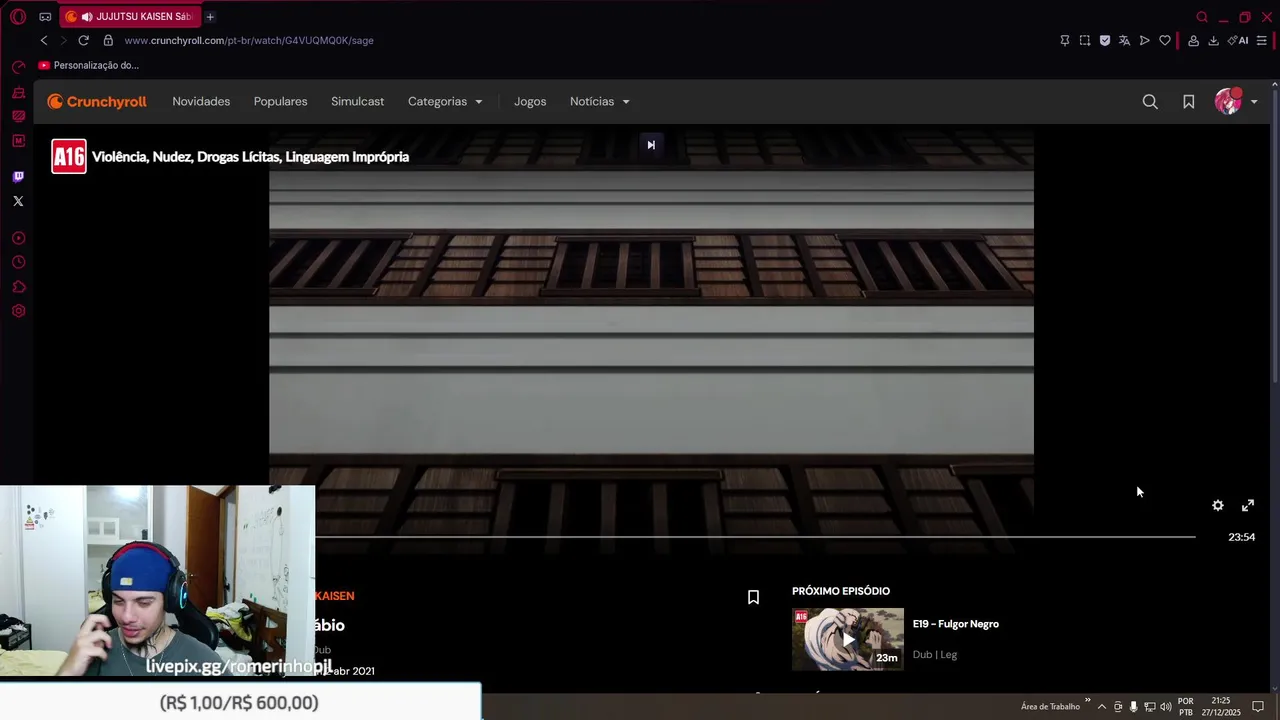Open the Simulcast page
The width and height of the screenshot is (1280, 720).
[357, 101]
